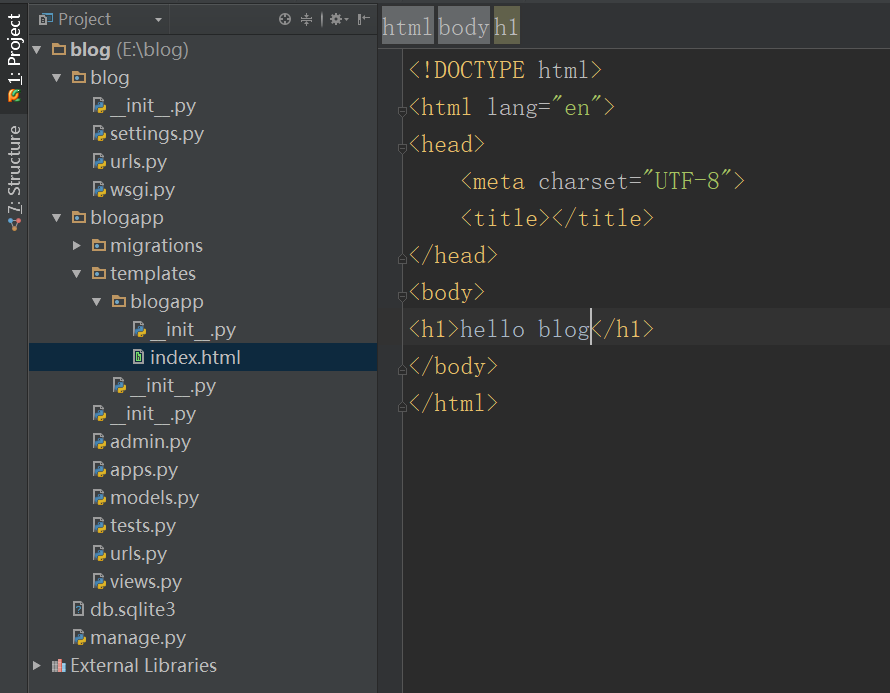Open the Project view type dropdown
This screenshot has width=890, height=693.
coord(158,20)
